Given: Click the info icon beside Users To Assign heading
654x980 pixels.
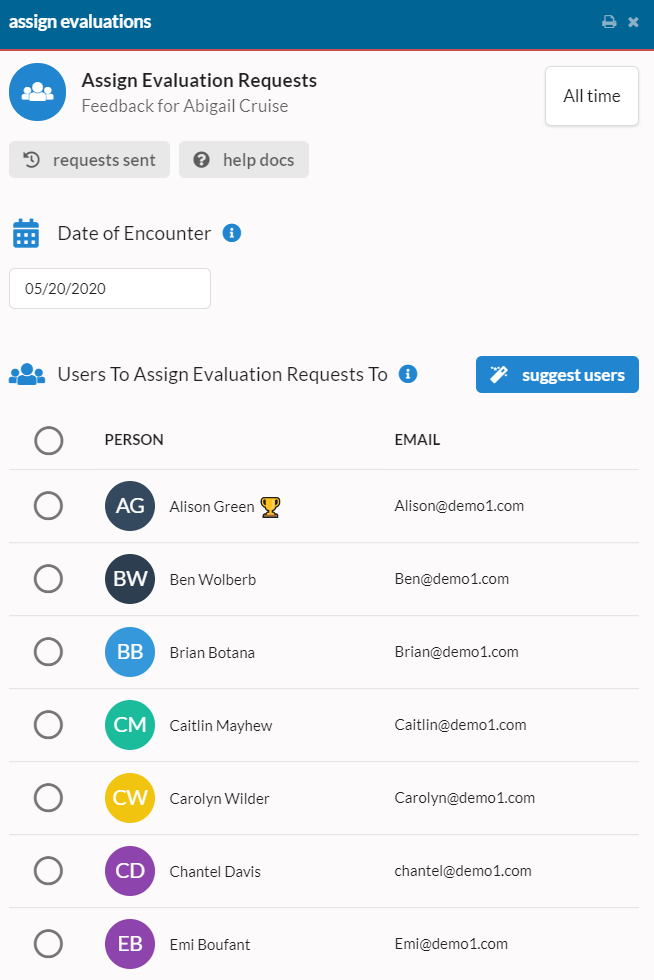Looking at the screenshot, I should pyautogui.click(x=407, y=373).
